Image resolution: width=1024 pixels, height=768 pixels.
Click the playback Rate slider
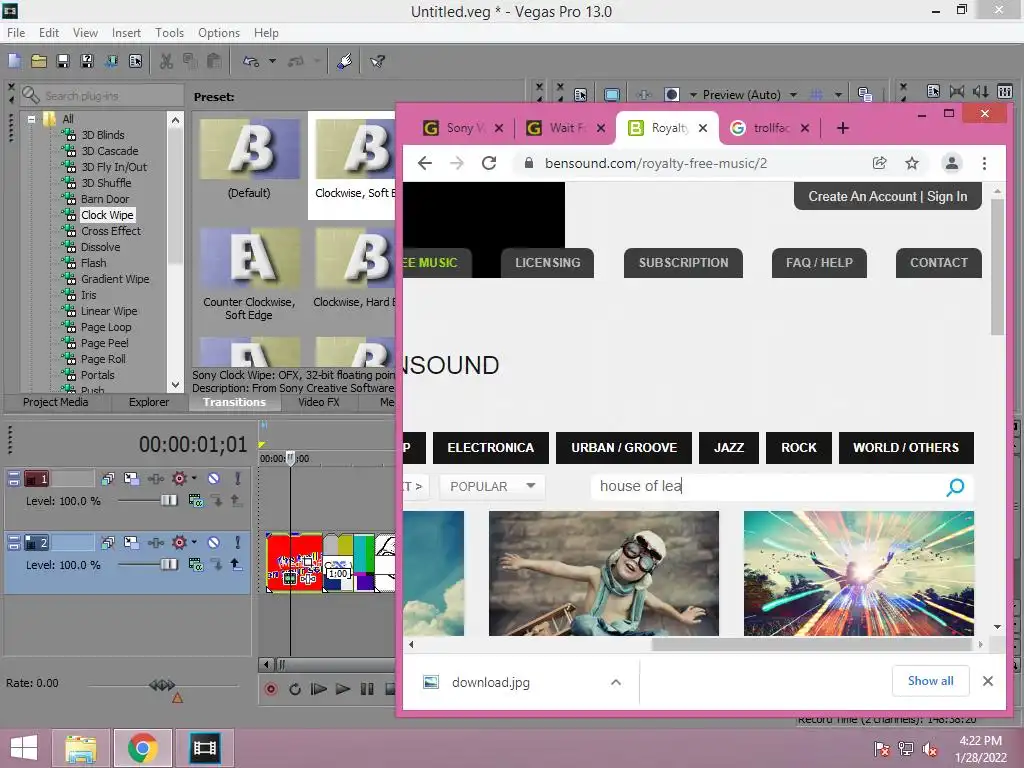coord(162,685)
